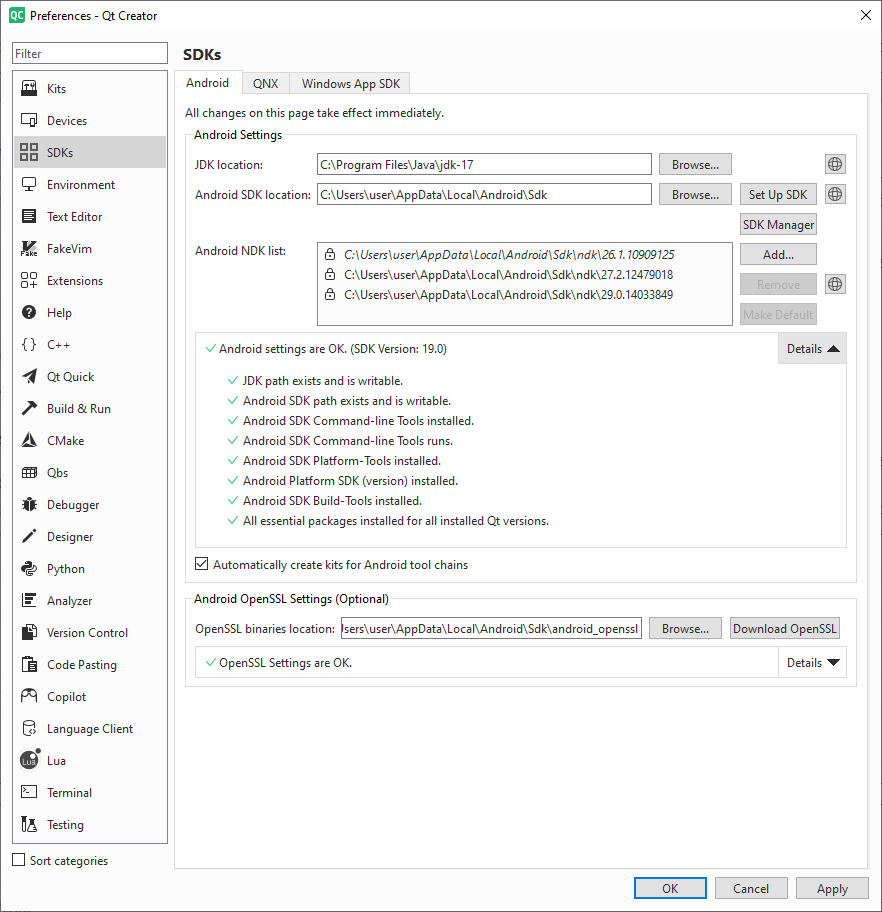Select the C++ braces icon
Screen dimensions: 882x912
pyautogui.click(x=29, y=344)
